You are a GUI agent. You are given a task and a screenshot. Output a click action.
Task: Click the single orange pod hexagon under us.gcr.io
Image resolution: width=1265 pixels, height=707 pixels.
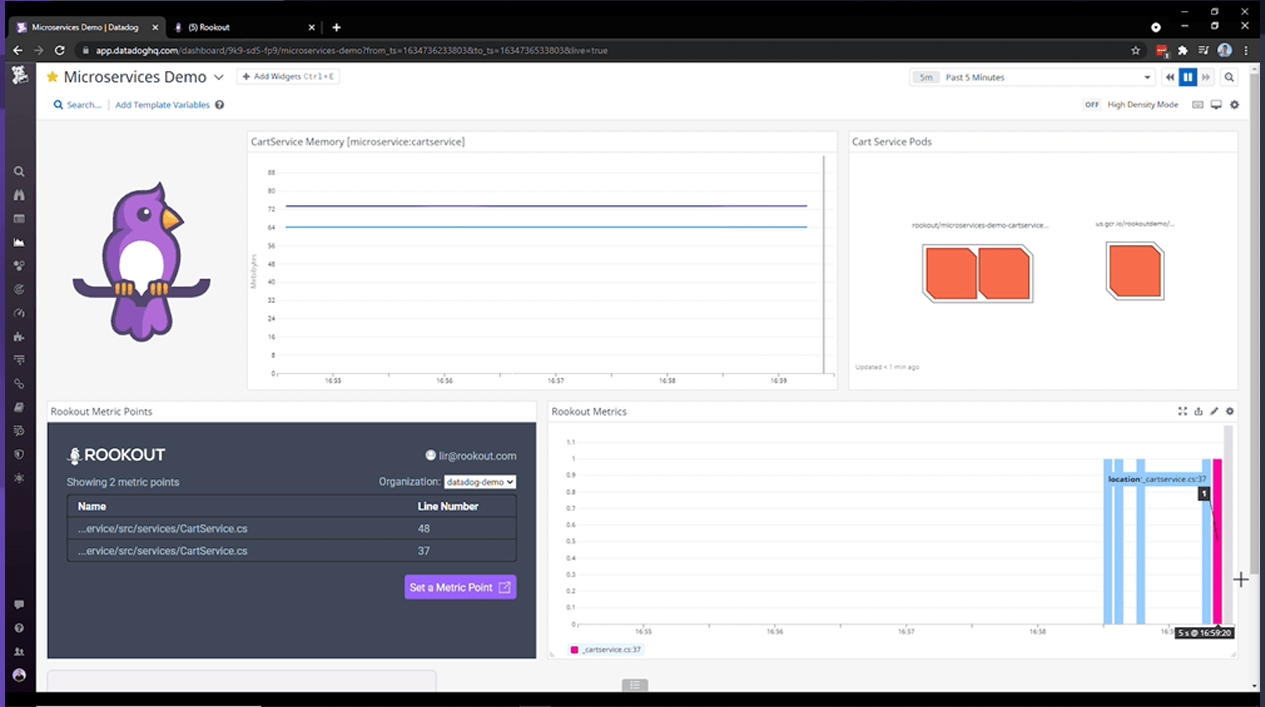[x=1135, y=270]
